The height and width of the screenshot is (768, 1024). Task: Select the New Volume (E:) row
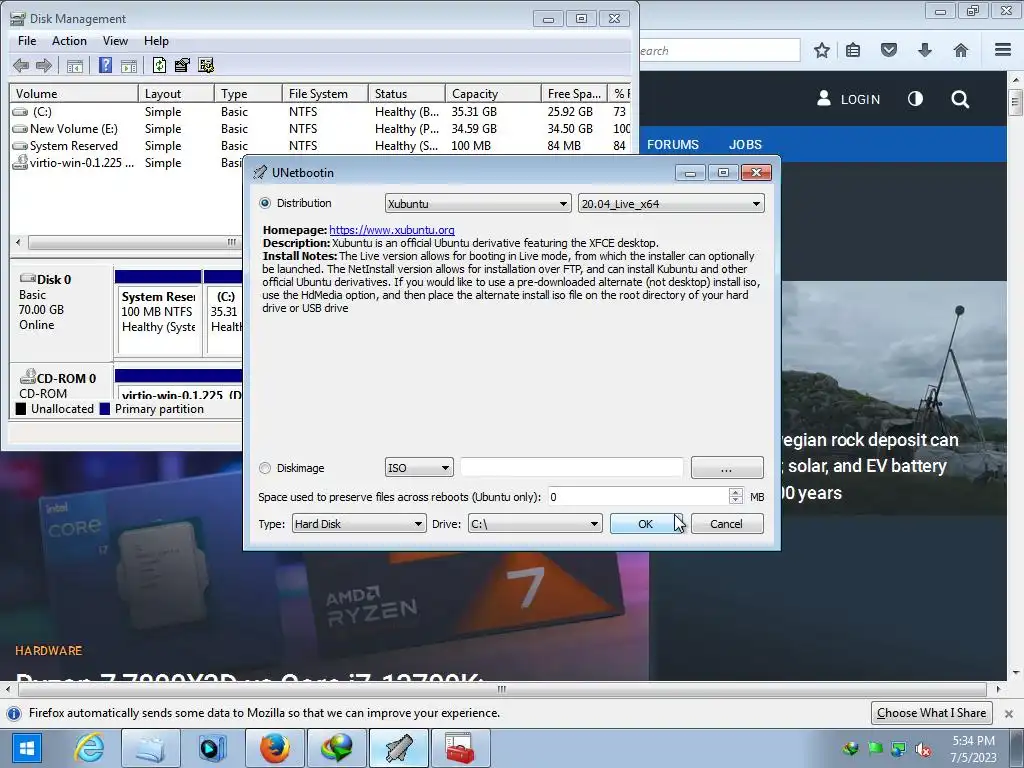point(321,129)
